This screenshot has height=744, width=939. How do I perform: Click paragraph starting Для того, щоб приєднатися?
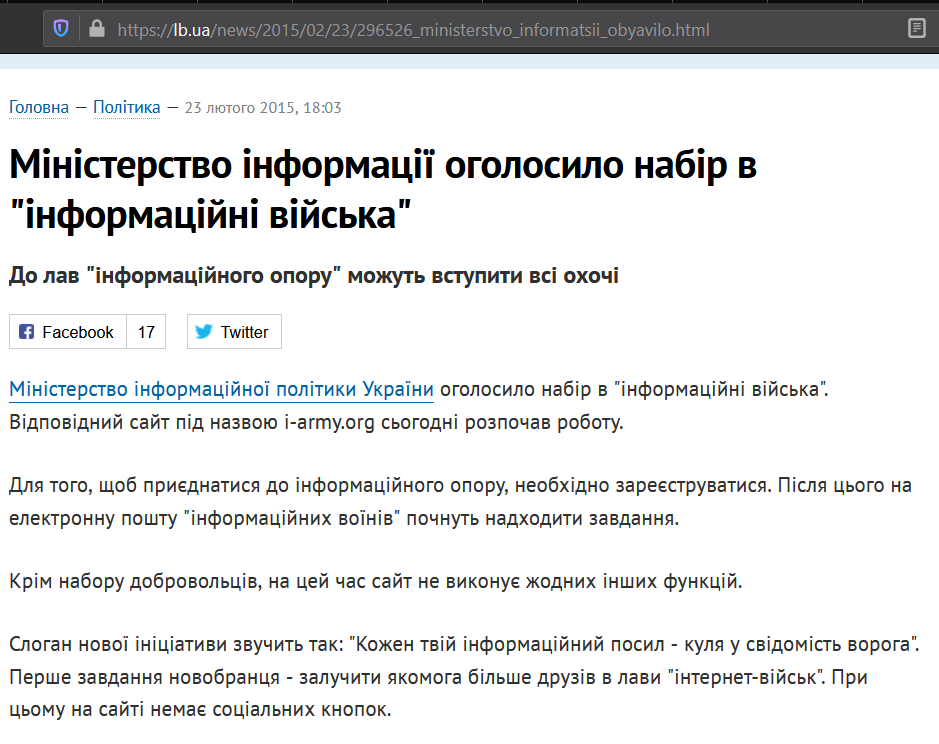460,502
